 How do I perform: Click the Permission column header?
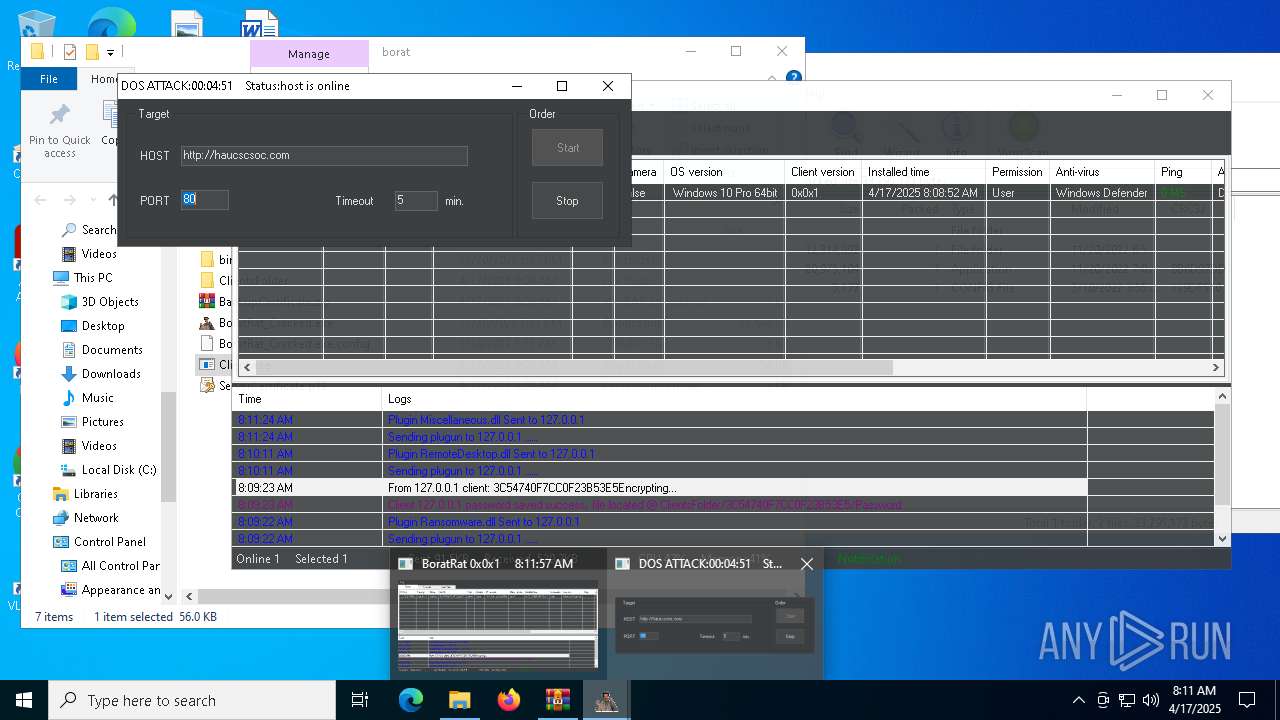point(1017,172)
